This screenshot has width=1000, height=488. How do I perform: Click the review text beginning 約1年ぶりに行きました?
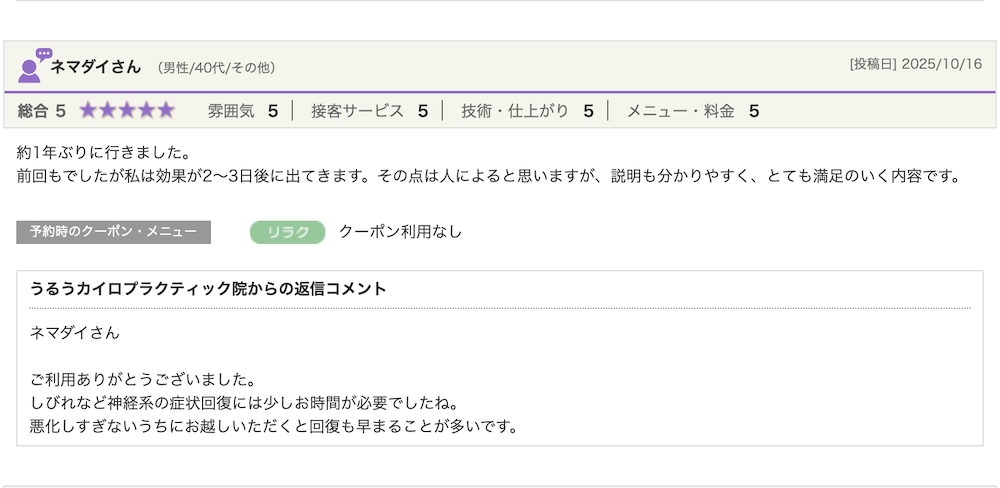coord(489,165)
